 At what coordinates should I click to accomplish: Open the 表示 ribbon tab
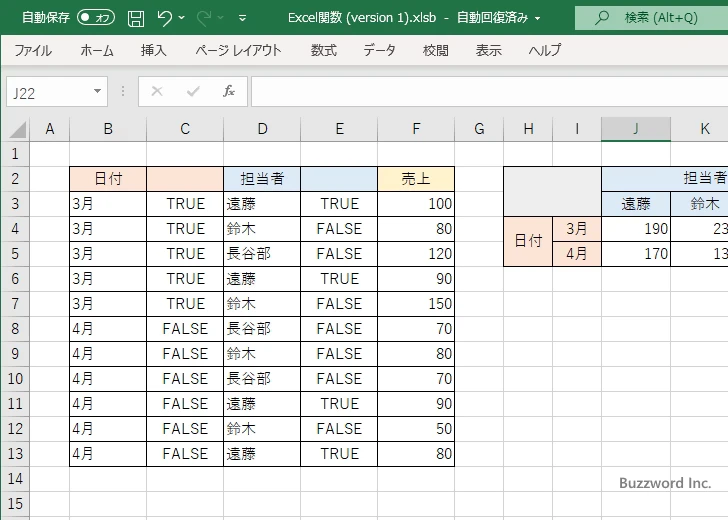(488, 50)
